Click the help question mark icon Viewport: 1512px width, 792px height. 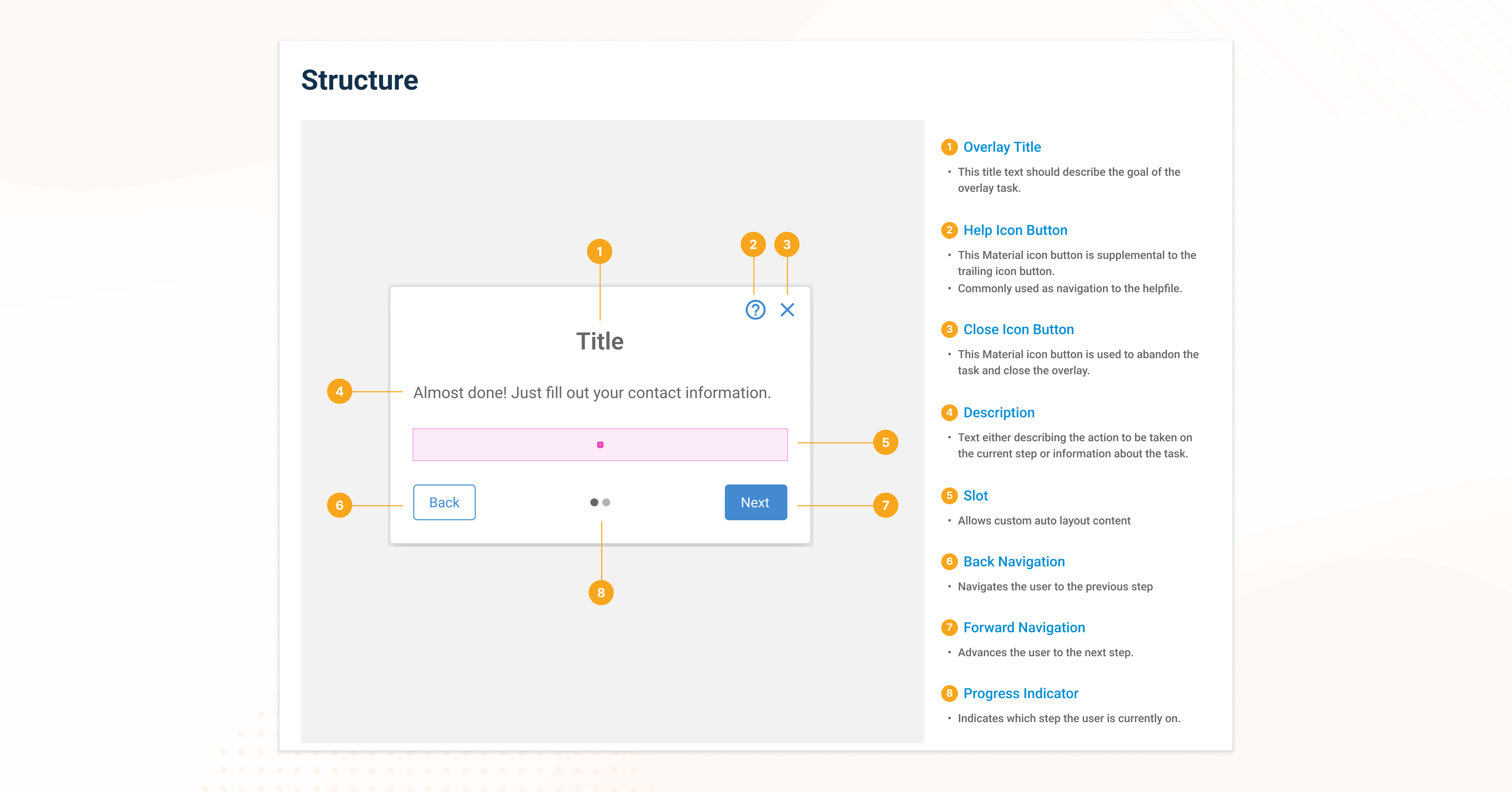coord(755,310)
